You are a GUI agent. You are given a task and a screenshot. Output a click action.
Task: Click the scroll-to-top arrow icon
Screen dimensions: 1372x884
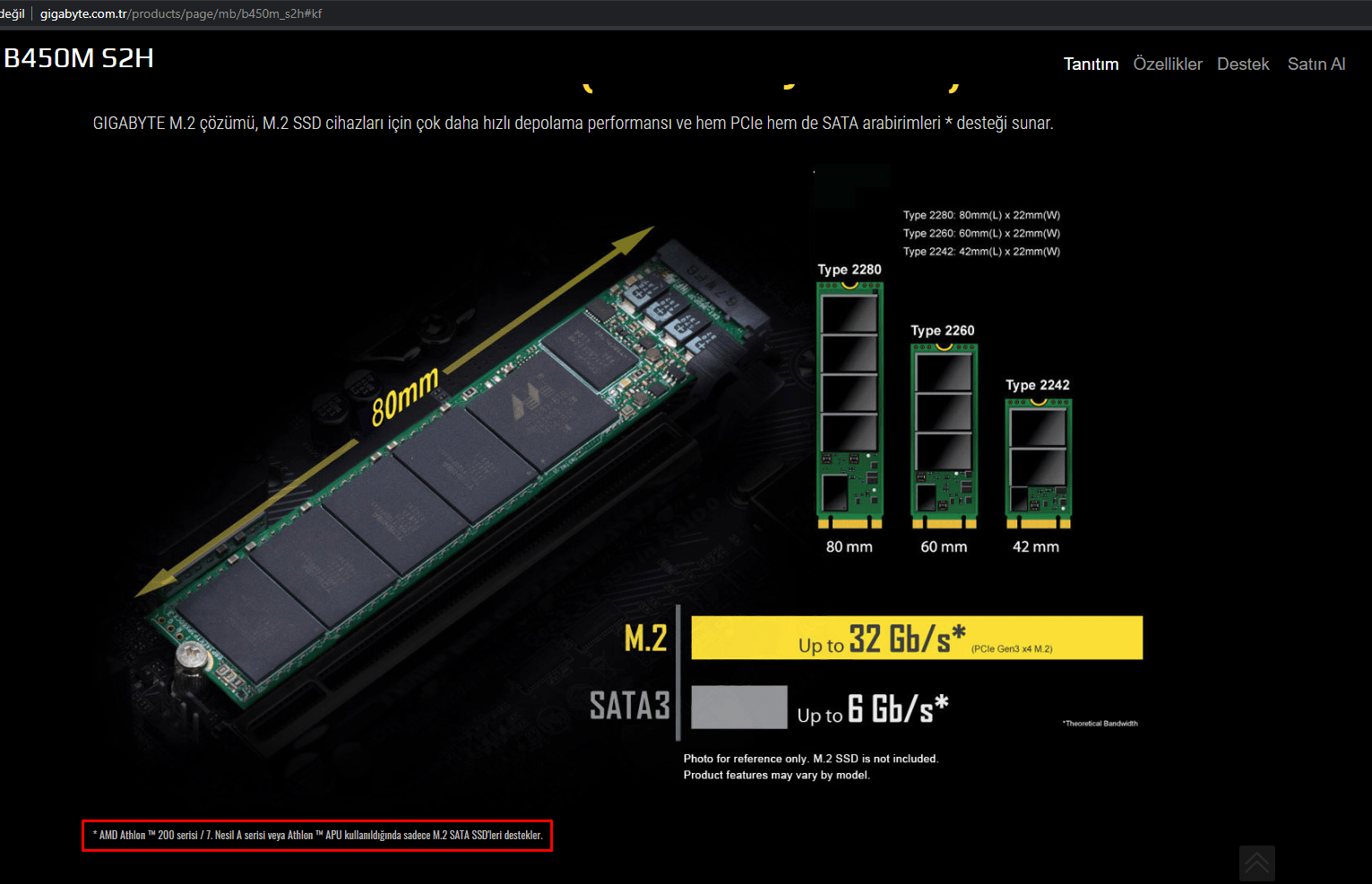1256,863
